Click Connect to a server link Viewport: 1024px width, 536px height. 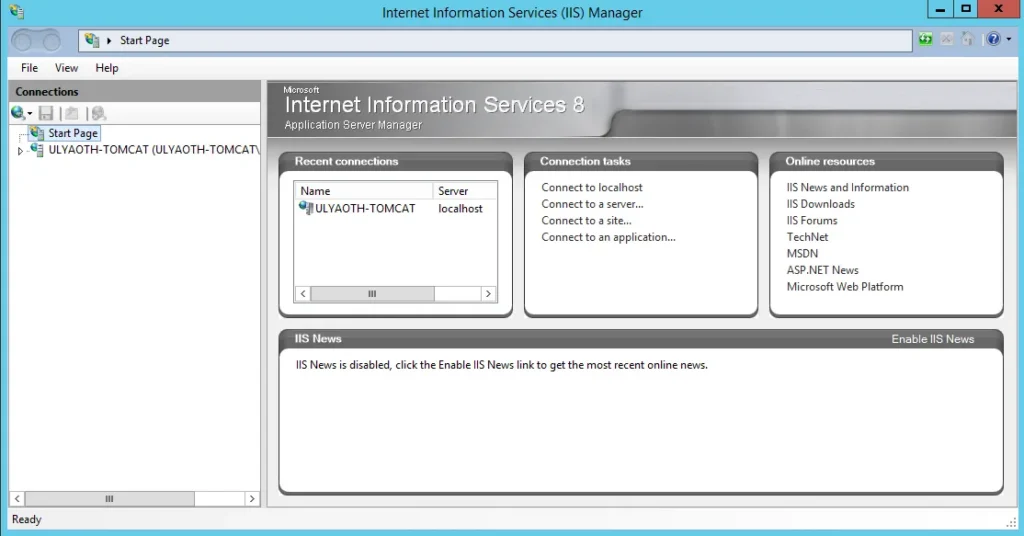pyautogui.click(x=592, y=204)
